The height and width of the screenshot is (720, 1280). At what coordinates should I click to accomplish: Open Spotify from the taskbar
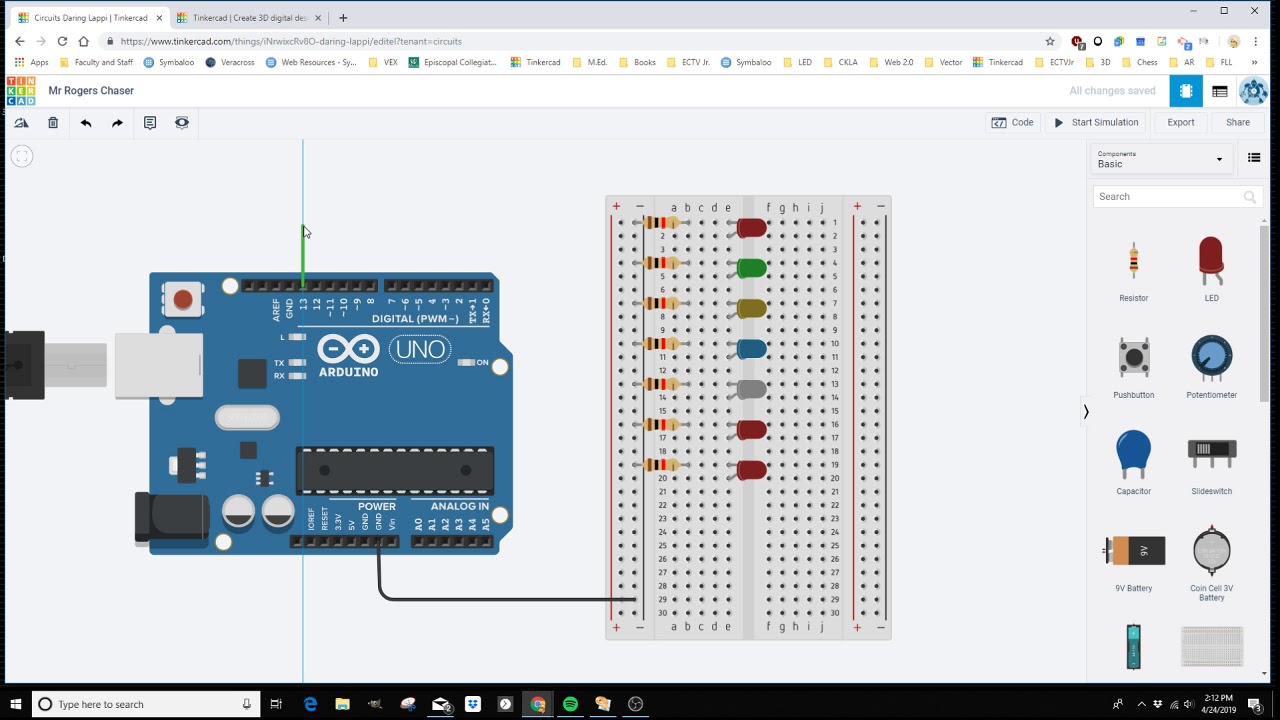click(x=570, y=704)
